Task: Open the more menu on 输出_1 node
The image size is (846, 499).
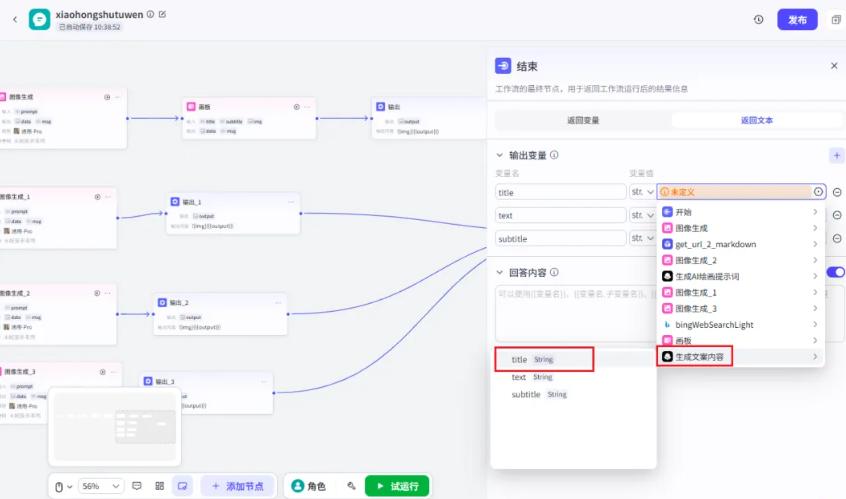Action: pyautogui.click(x=291, y=202)
